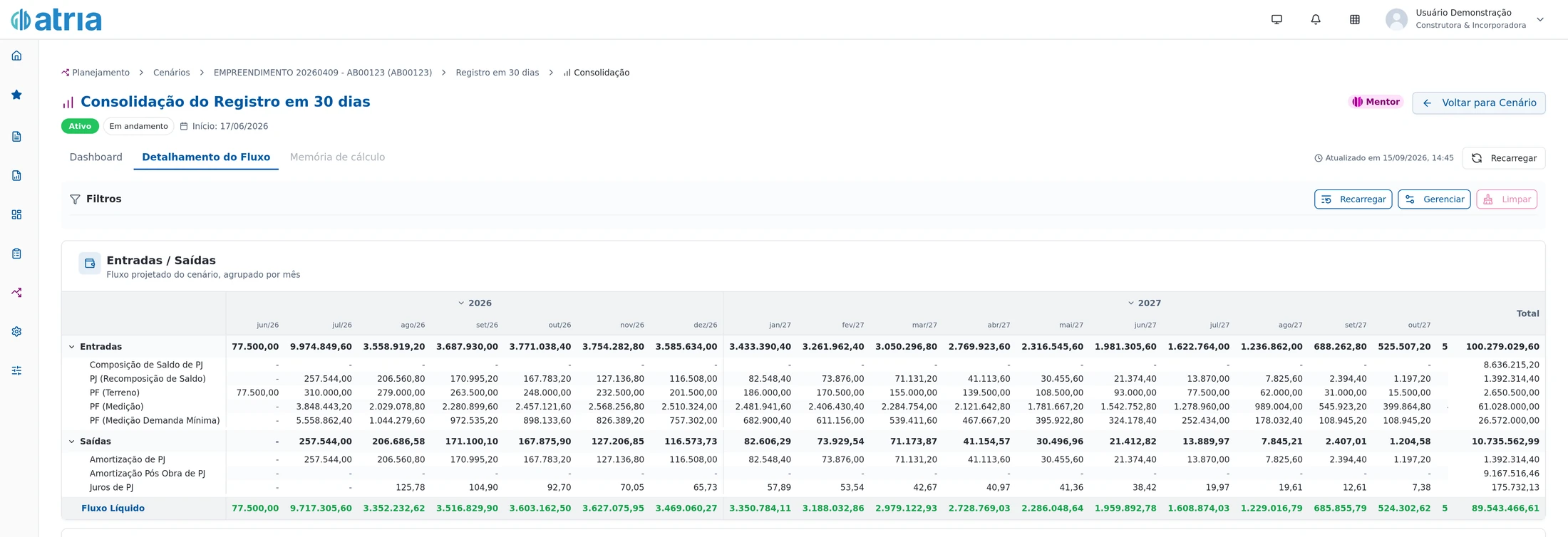Open the dashboard grid sidebar icon
The image size is (1568, 537).
[16, 214]
